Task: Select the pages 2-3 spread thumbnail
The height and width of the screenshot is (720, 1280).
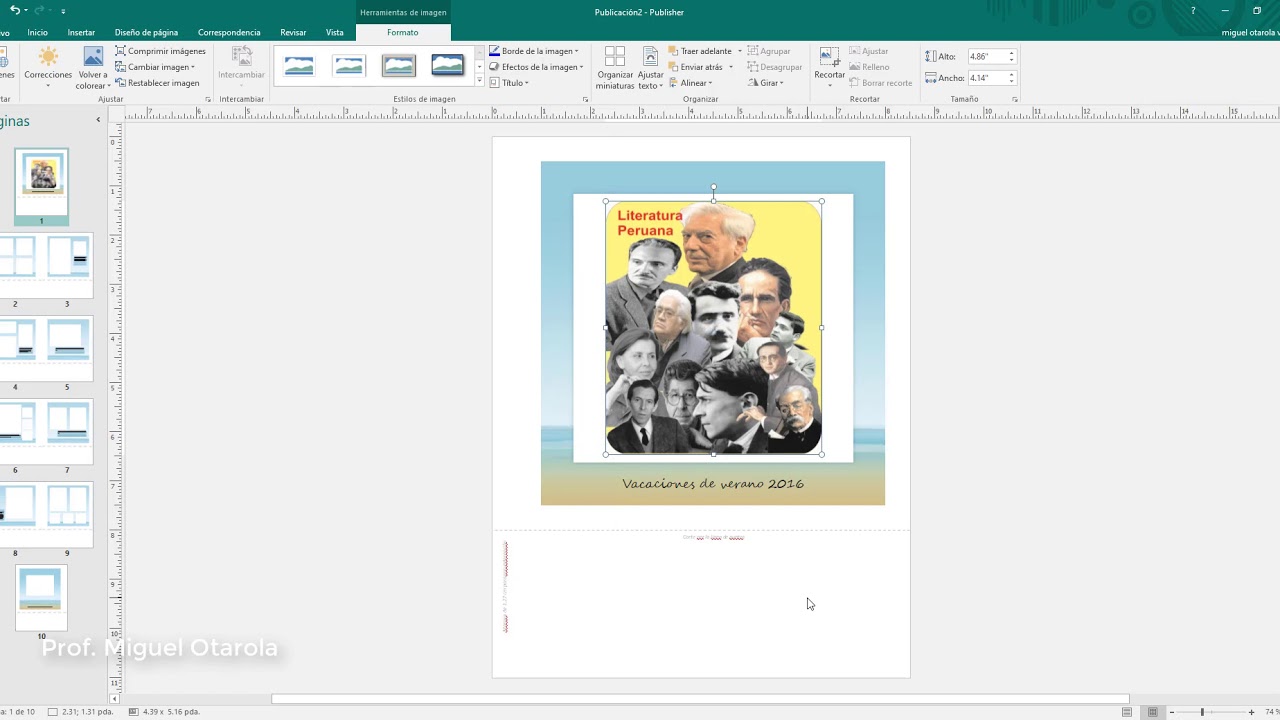Action: (x=46, y=265)
